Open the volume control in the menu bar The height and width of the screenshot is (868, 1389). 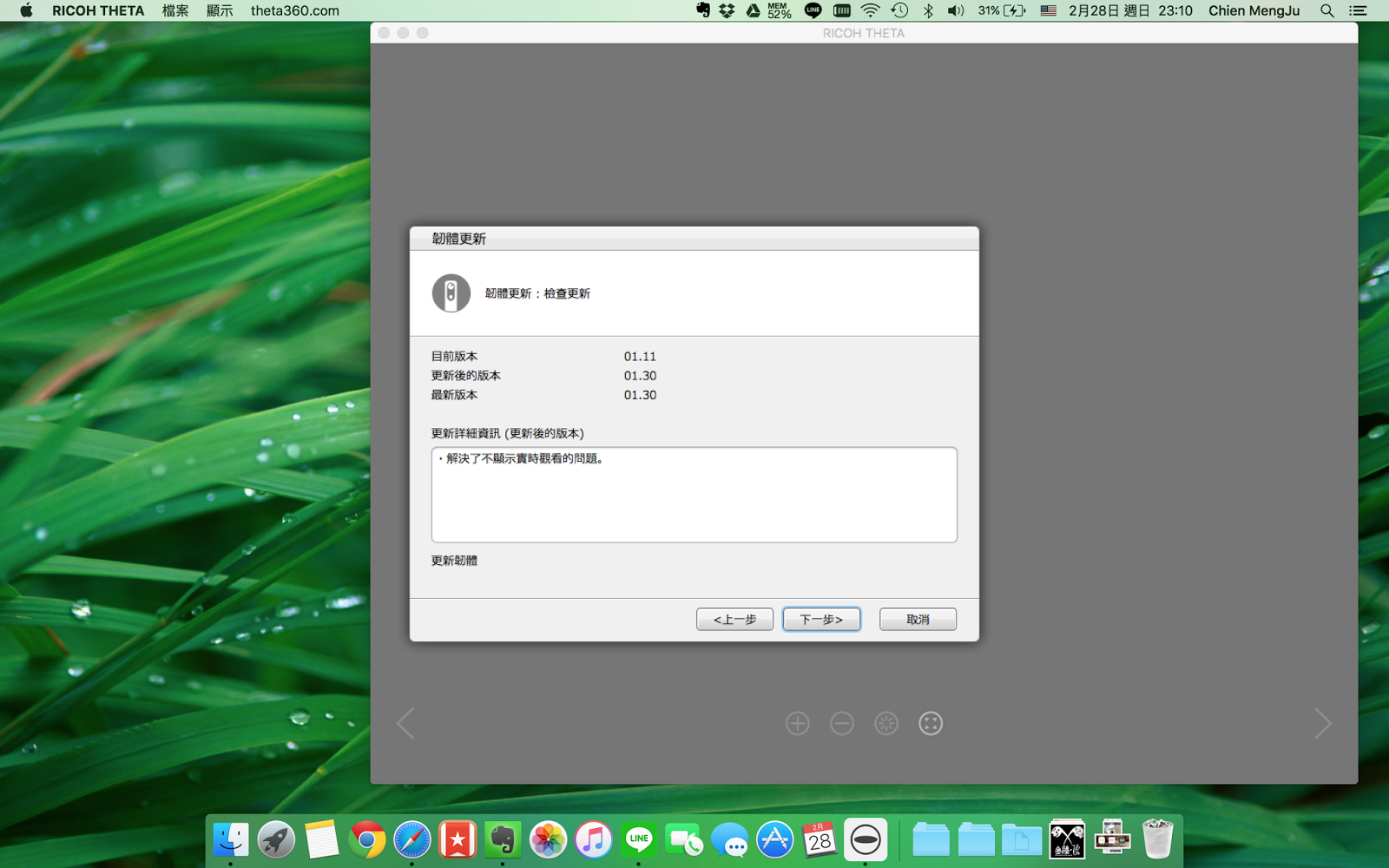point(956,10)
